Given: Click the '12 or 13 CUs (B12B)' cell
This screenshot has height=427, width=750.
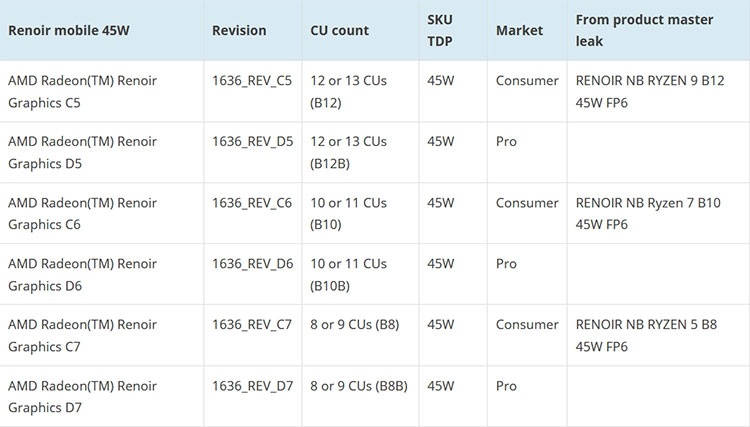Looking at the screenshot, I should pyautogui.click(x=348, y=152).
